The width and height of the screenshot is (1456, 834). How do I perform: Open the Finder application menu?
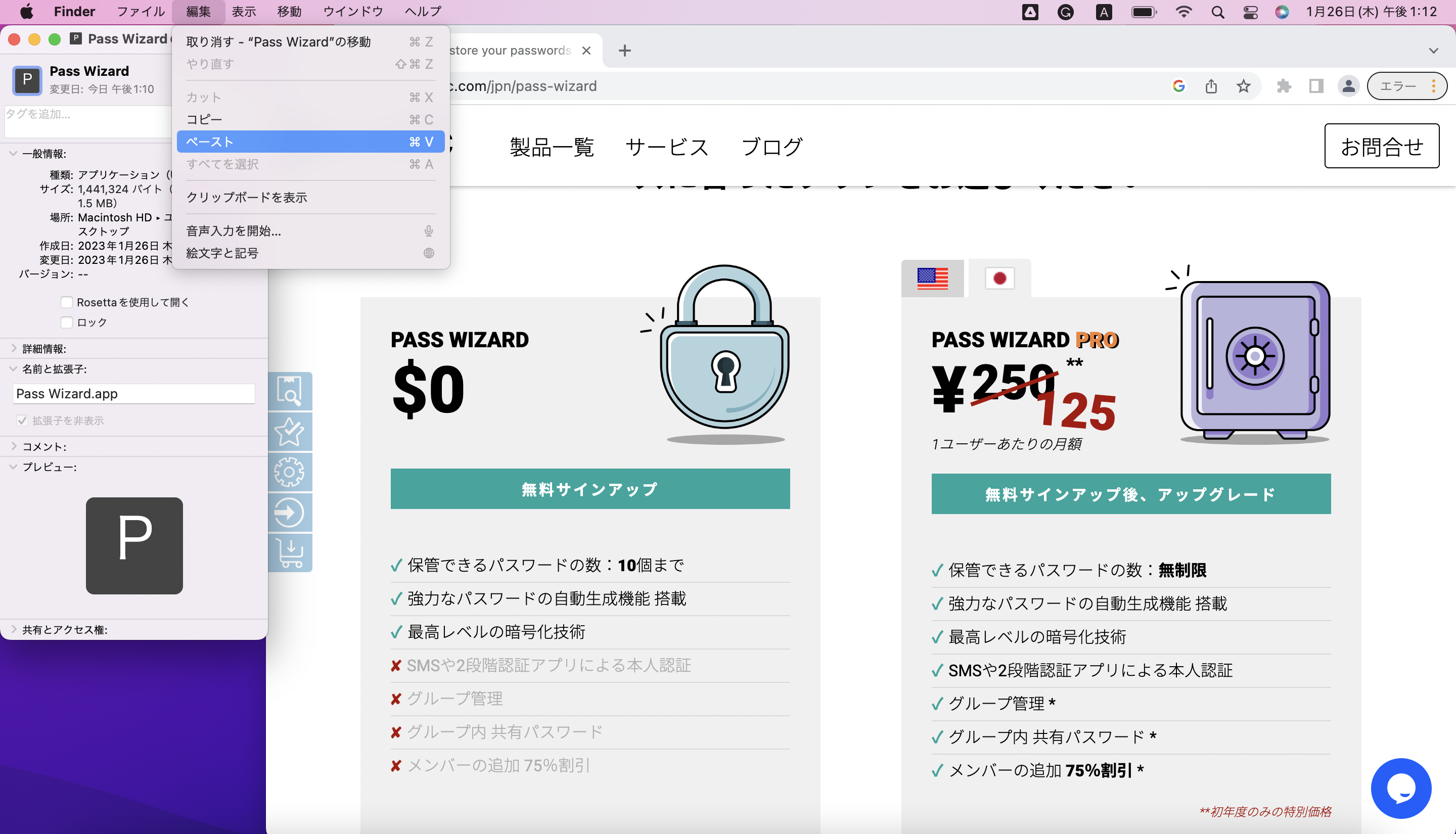pos(74,12)
